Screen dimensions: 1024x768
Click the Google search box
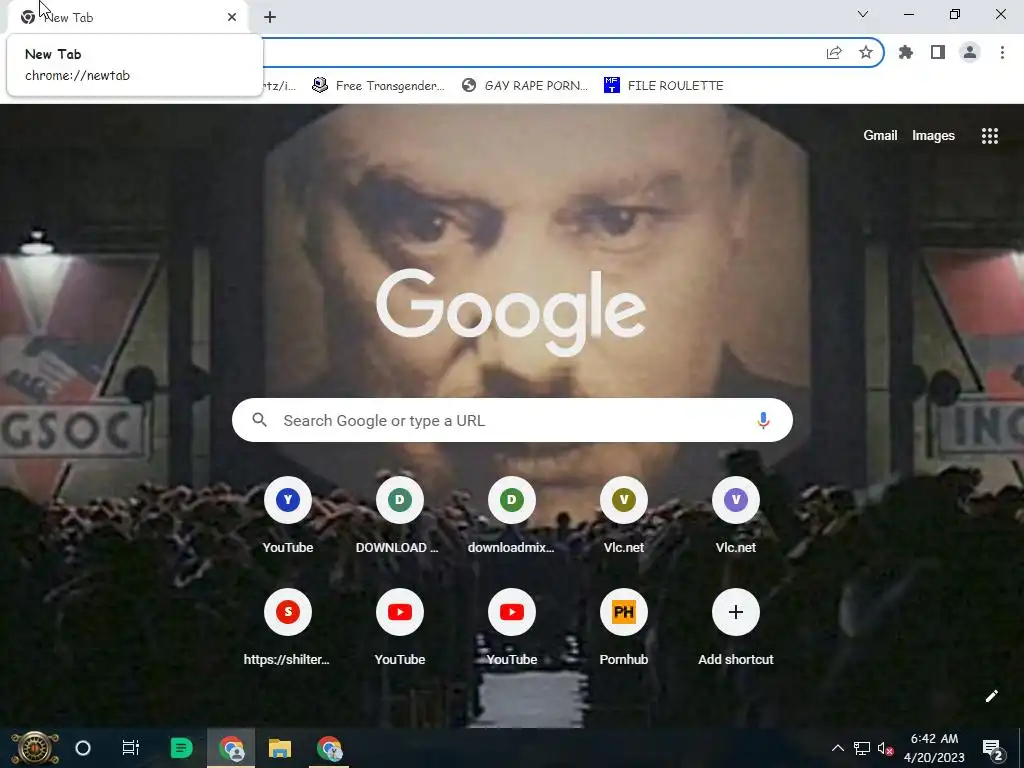click(512, 420)
